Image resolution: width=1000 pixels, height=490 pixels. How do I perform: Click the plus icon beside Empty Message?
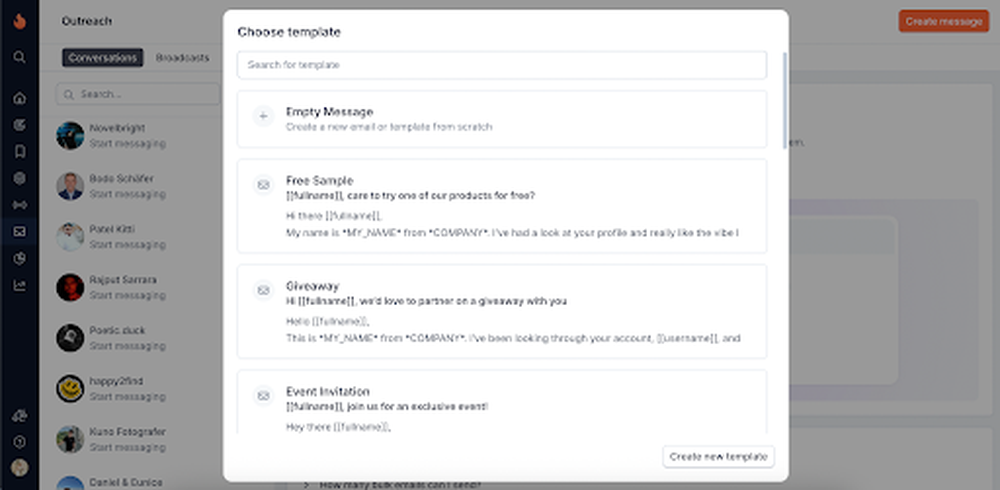(x=263, y=116)
